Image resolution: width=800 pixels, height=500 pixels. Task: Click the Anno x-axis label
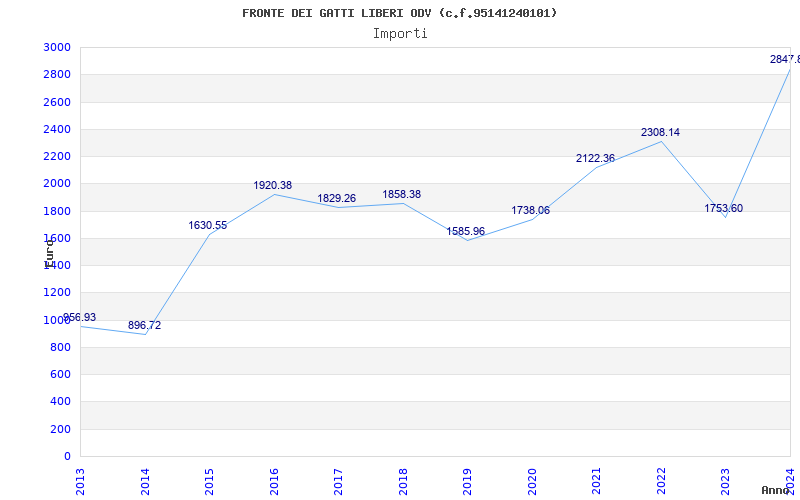(776, 490)
